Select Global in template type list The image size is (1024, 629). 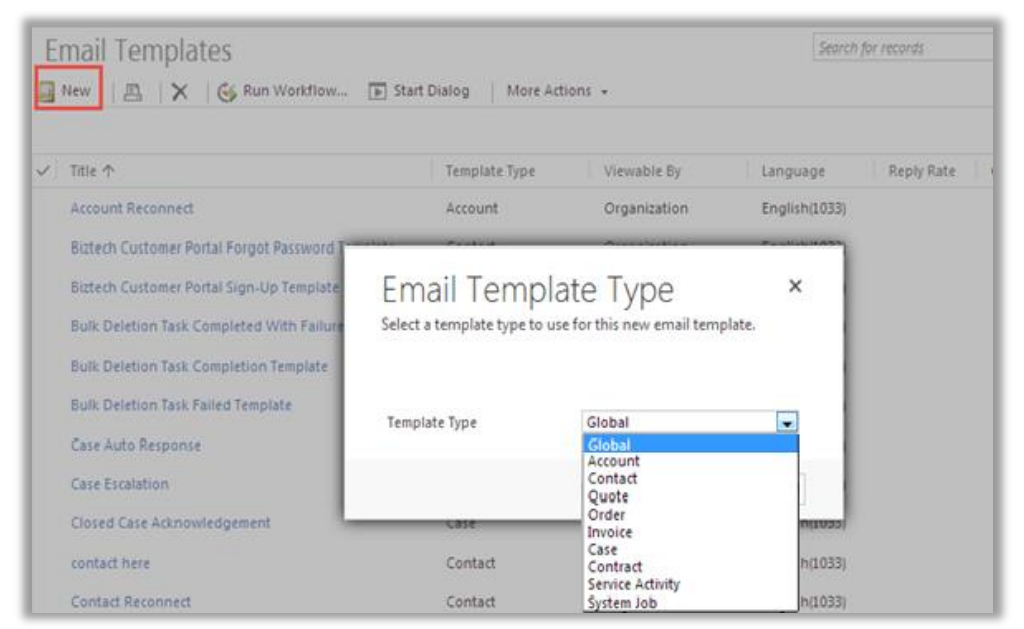pos(690,445)
